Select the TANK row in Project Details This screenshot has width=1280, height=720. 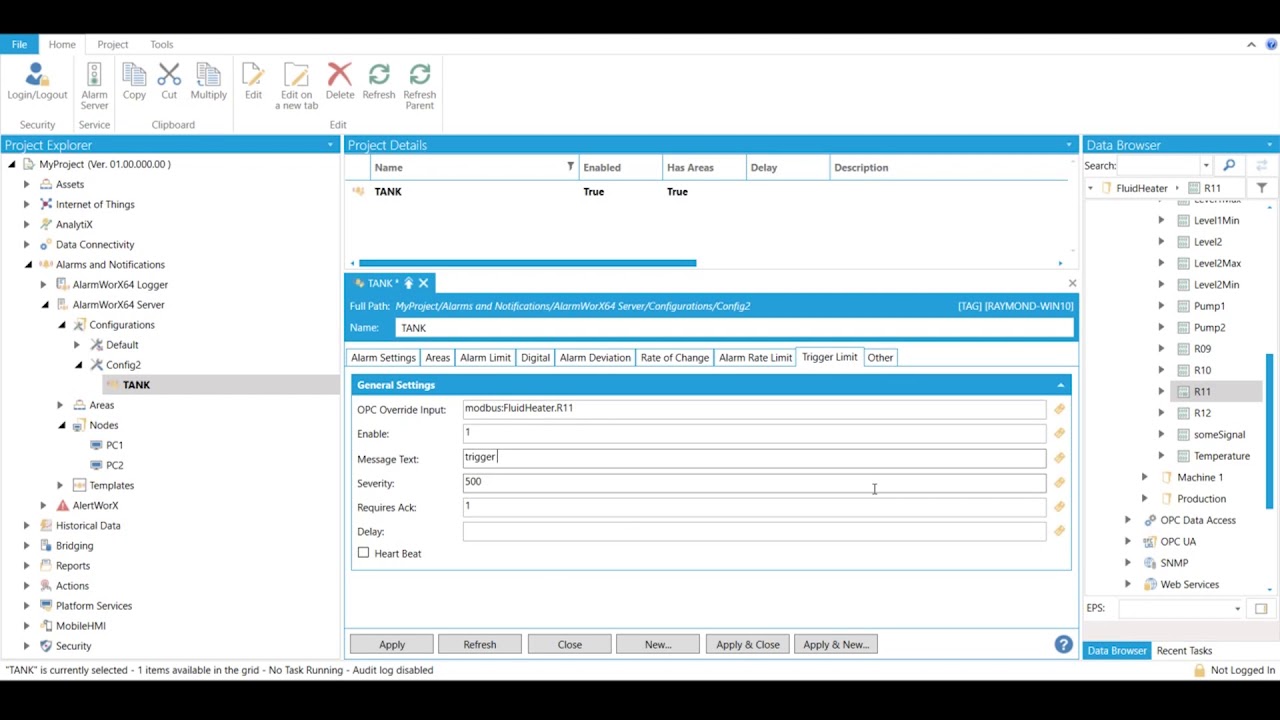tap(710, 191)
